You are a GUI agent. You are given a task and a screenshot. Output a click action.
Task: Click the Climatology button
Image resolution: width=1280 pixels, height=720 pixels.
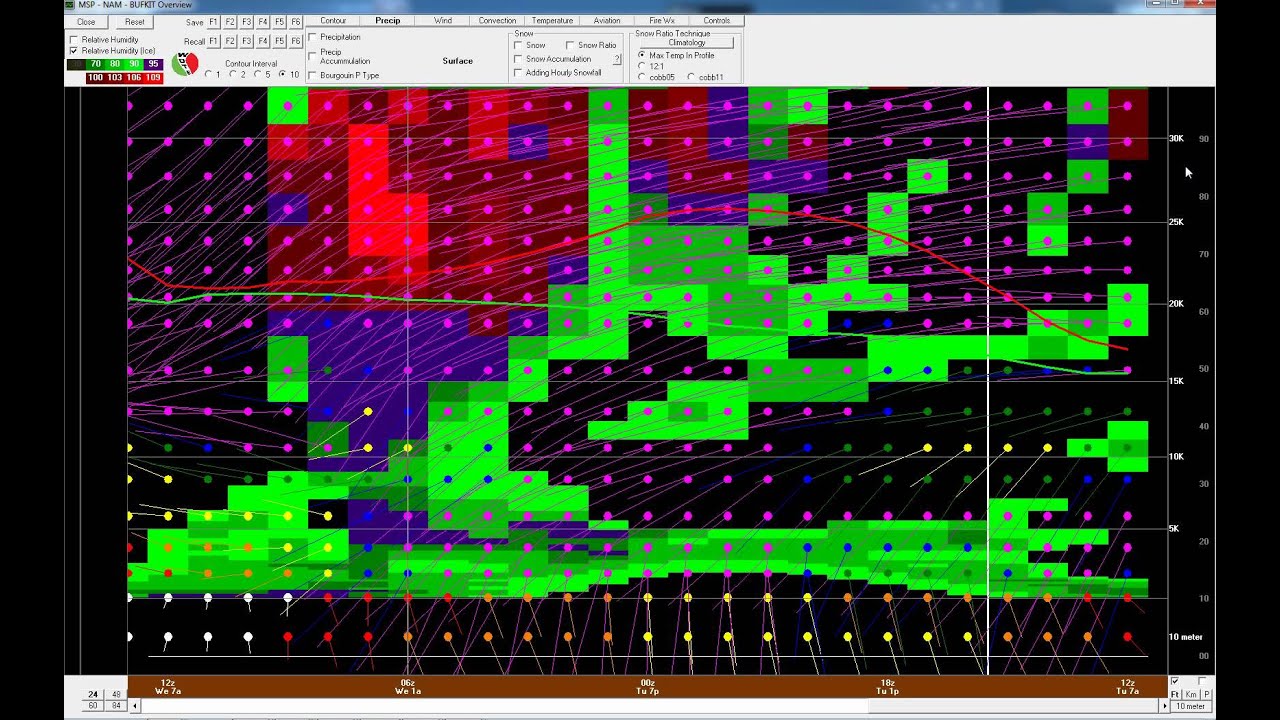[x=687, y=43]
